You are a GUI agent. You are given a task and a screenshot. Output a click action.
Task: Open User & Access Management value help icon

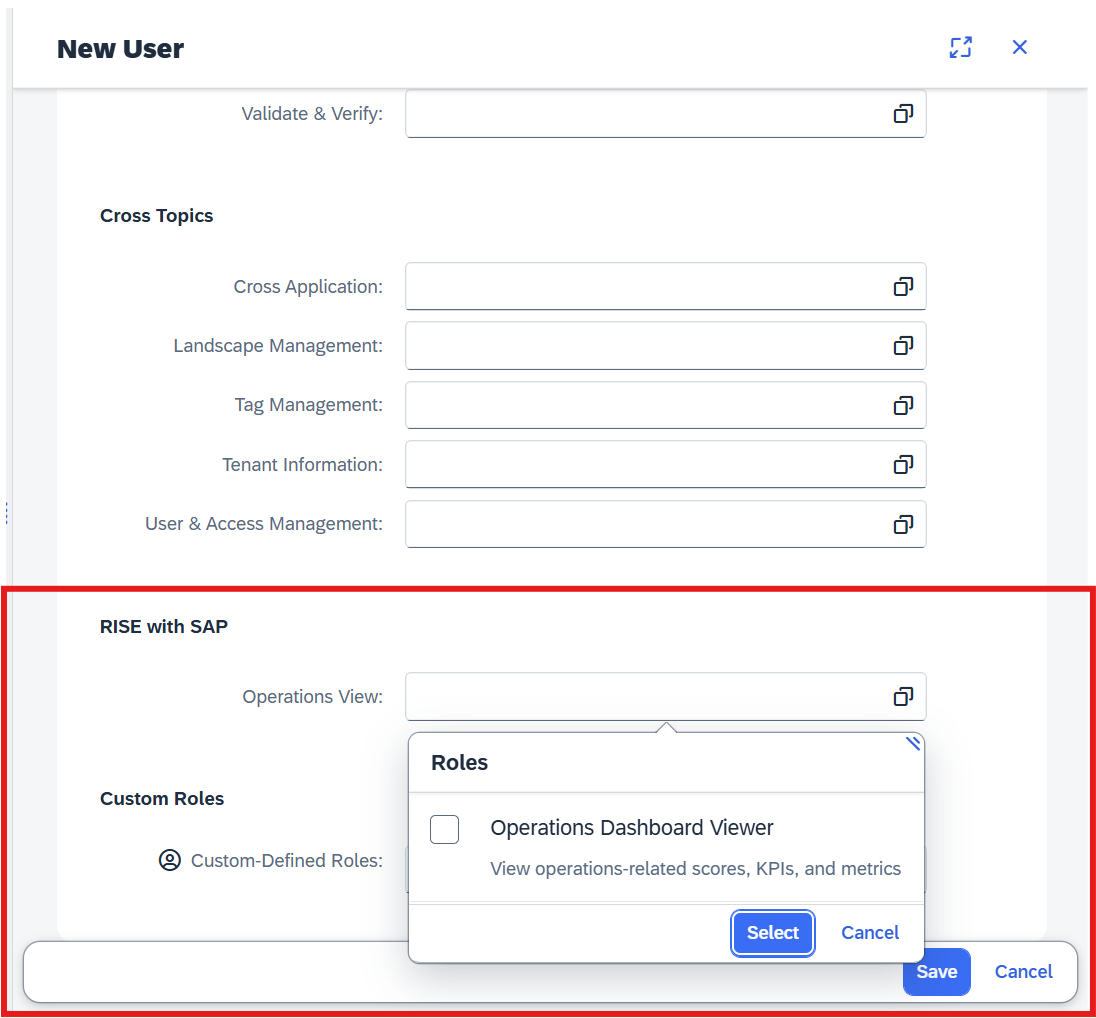click(903, 524)
